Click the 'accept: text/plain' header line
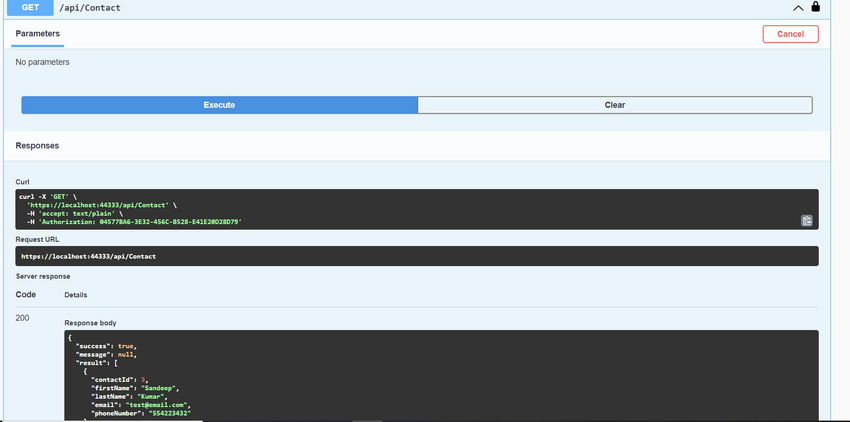Screen dimensions: 850x422 [x=75, y=214]
